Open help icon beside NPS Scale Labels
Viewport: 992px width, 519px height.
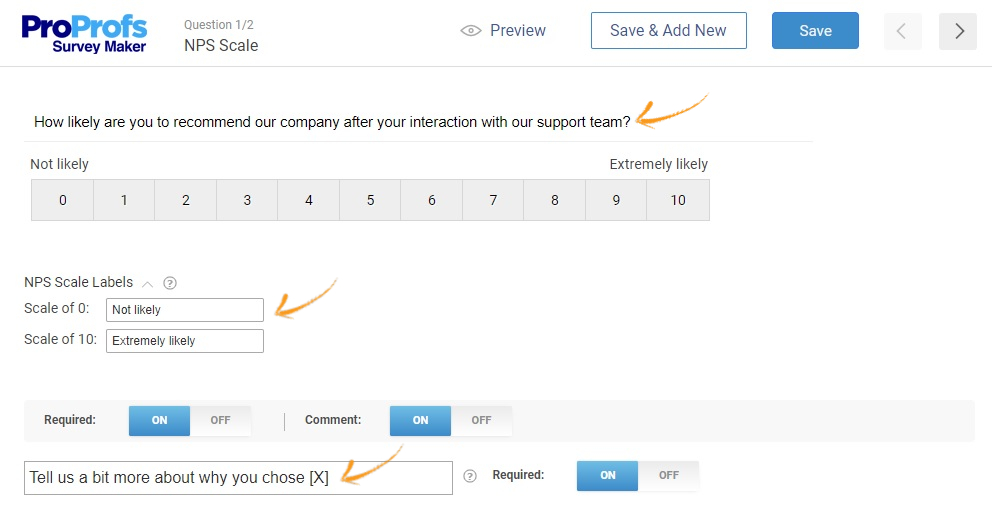[170, 283]
